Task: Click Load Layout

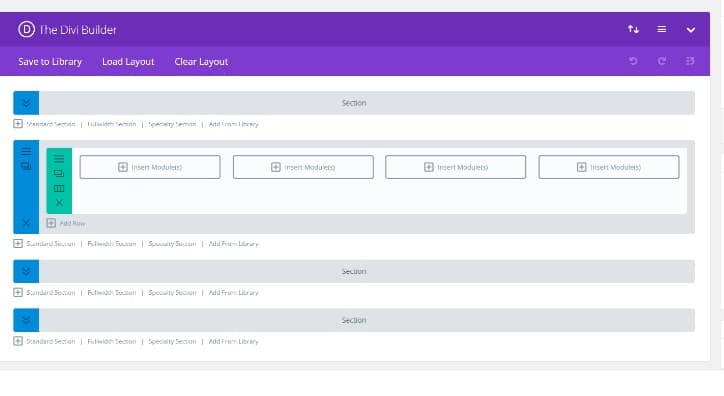Action: (x=128, y=62)
